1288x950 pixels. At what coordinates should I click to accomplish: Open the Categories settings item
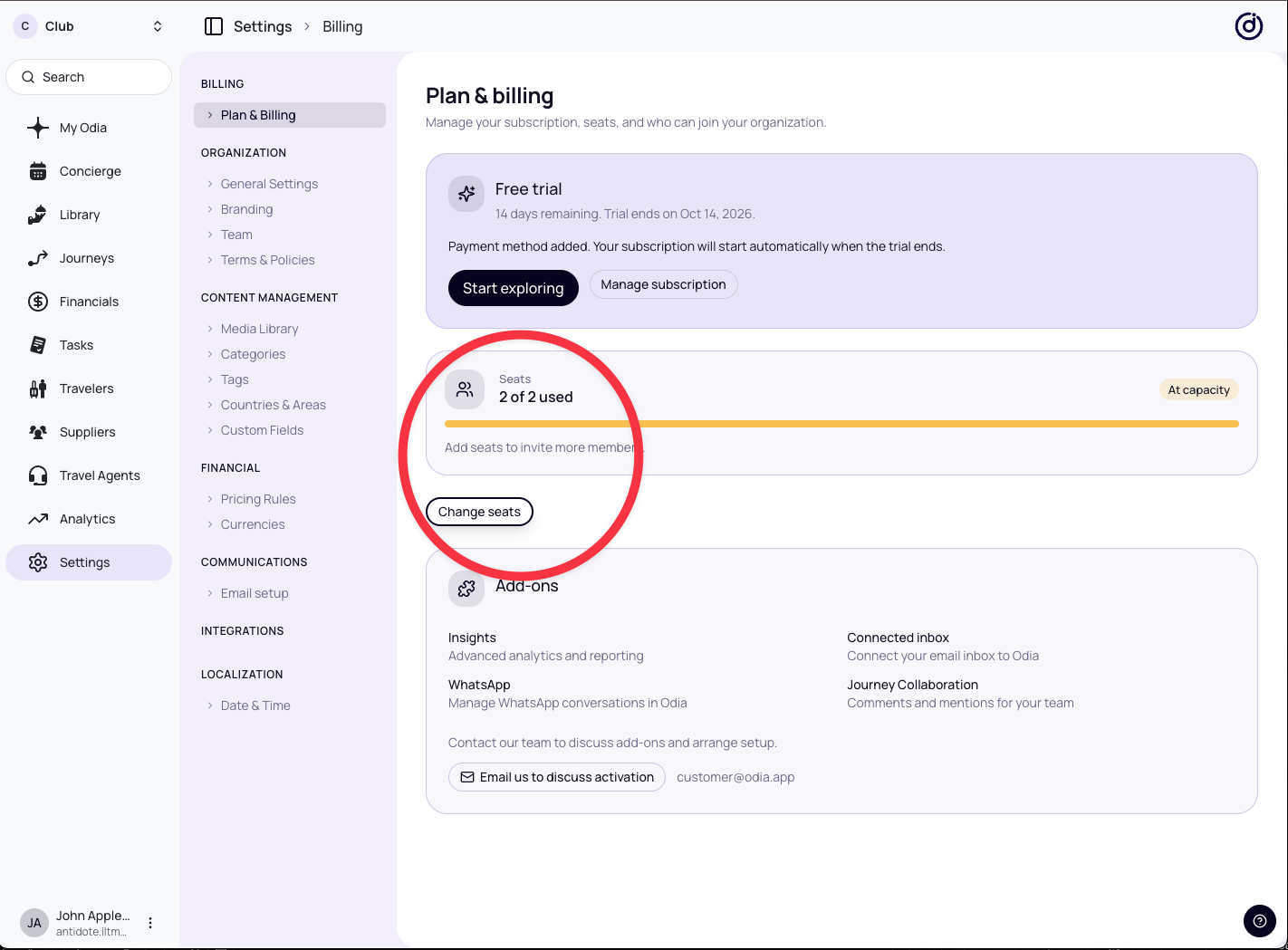point(253,354)
